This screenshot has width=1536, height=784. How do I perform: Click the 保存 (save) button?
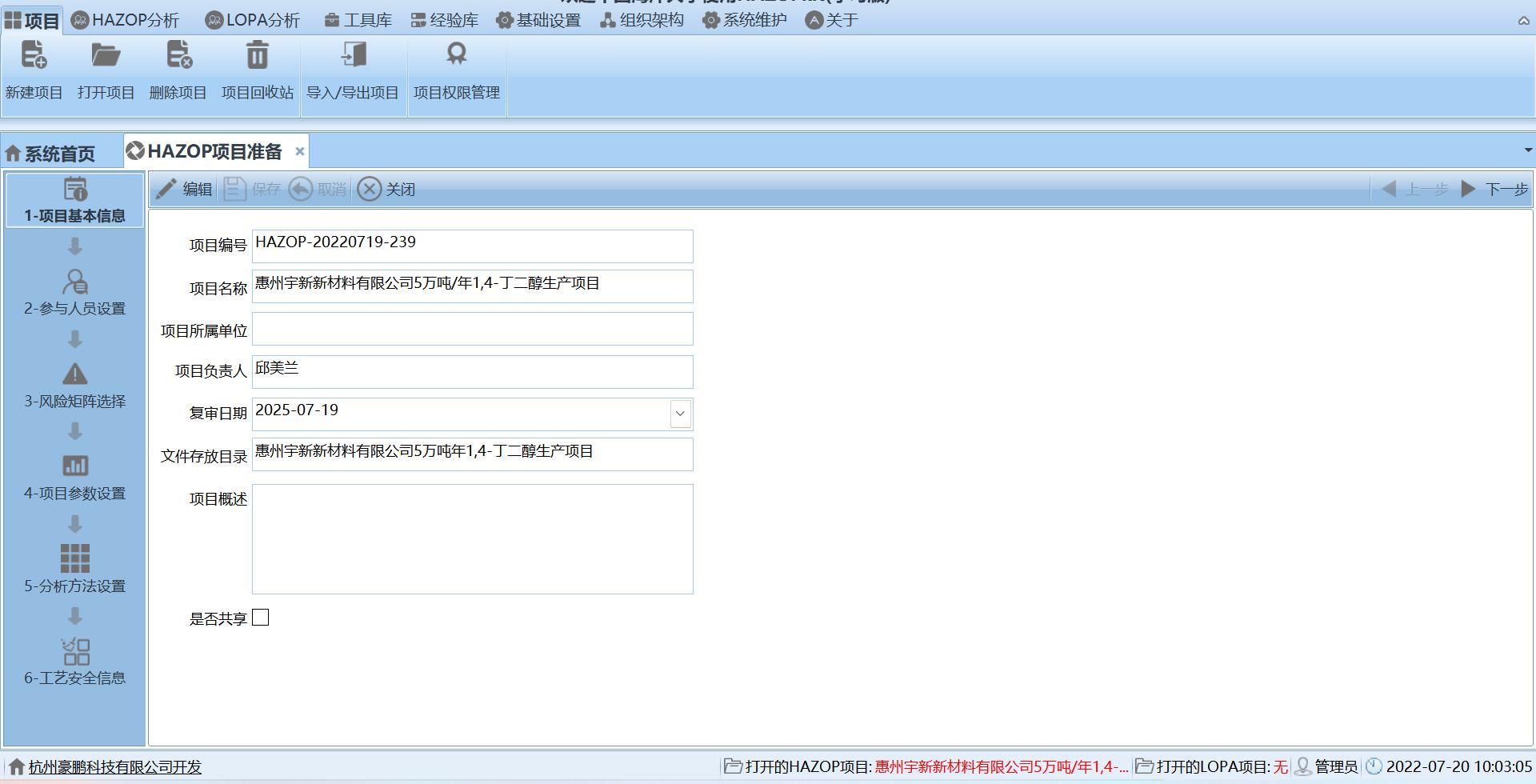(x=252, y=190)
